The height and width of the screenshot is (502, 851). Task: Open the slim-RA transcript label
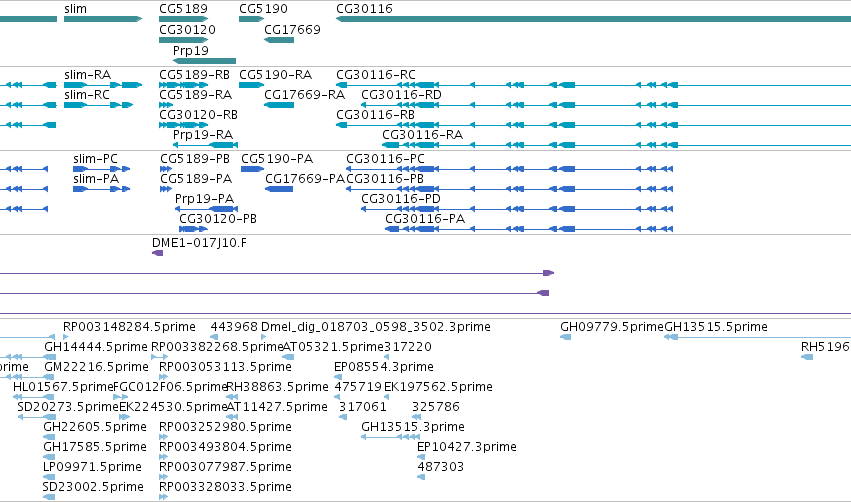87,75
